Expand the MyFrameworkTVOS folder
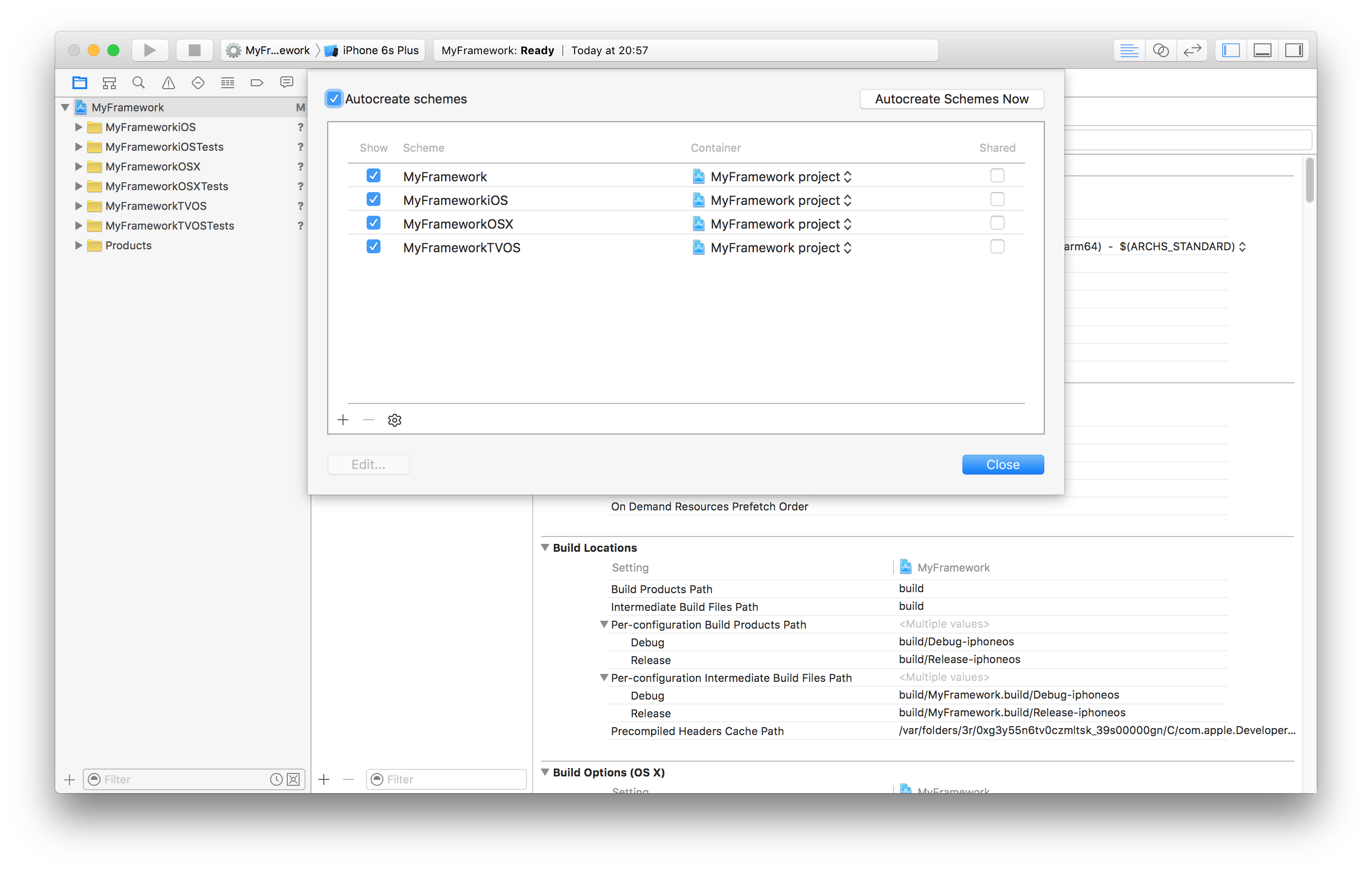 79,205
